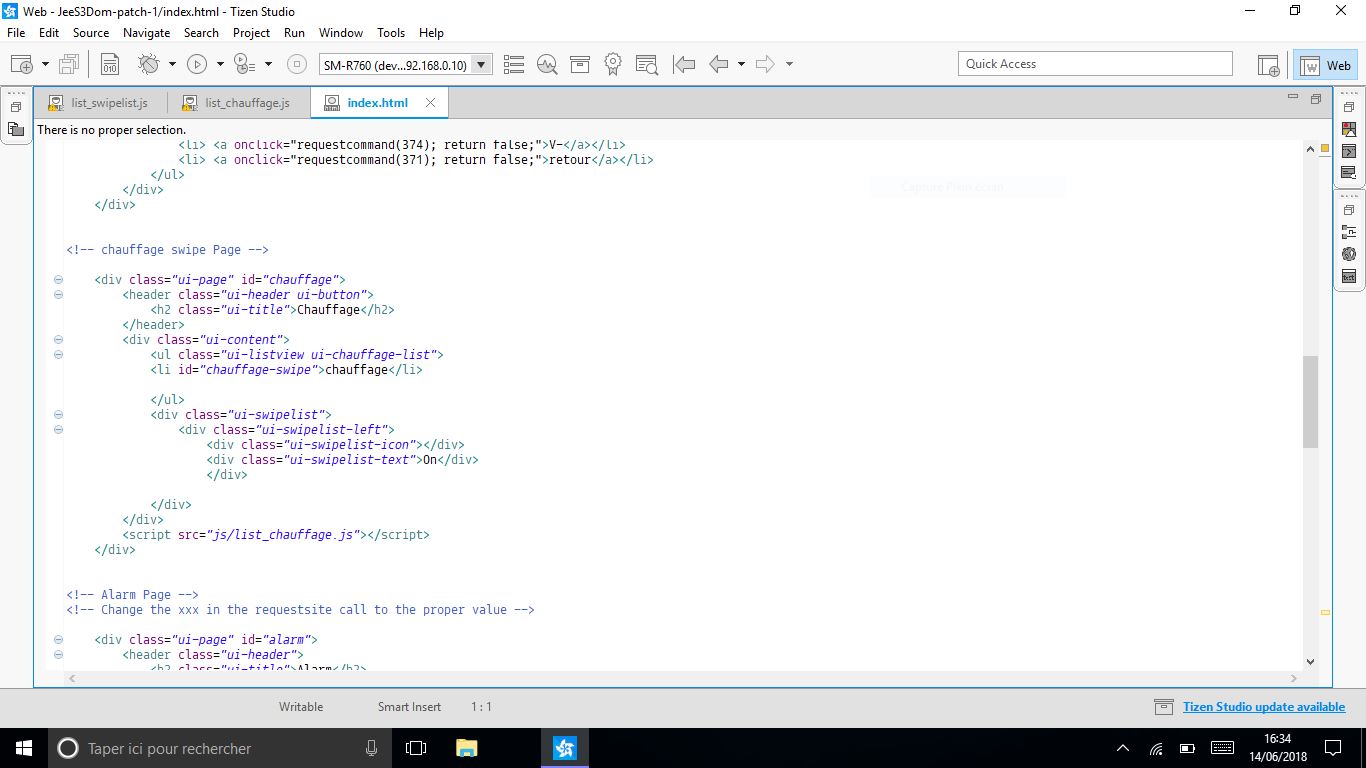This screenshot has width=1366, height=768.
Task: Open the Project menu
Action: (x=252, y=33)
